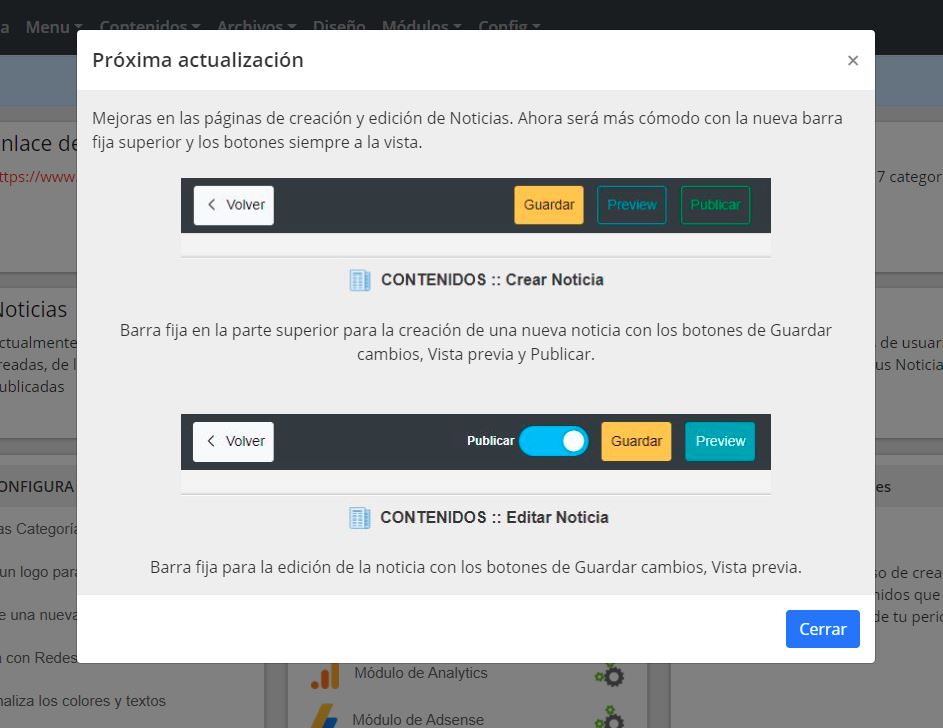Click the Editar Noticia document icon
This screenshot has width=943, height=728.
tap(360, 518)
